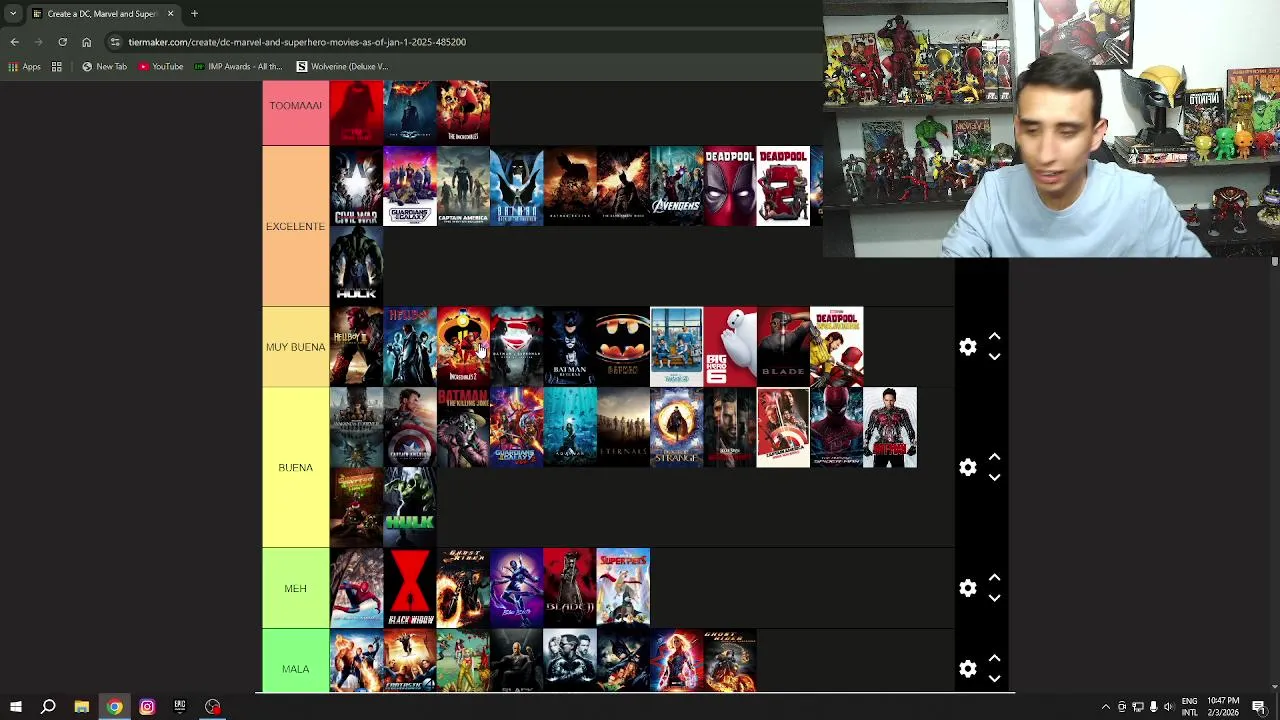The height and width of the screenshot is (720, 1280).
Task: Open notification center in taskbar
Action: (1259, 707)
